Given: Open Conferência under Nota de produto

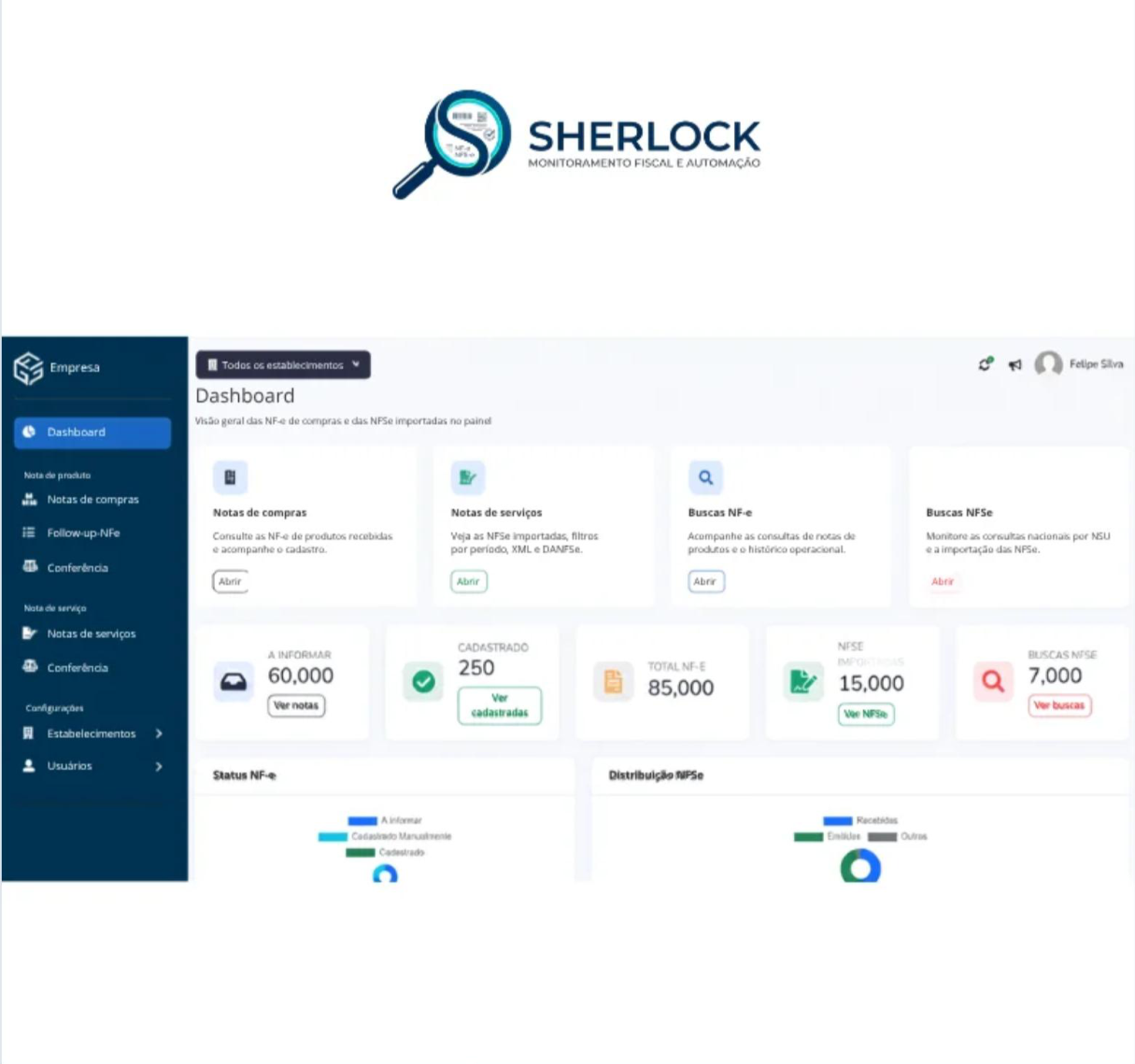Looking at the screenshot, I should click(x=78, y=568).
